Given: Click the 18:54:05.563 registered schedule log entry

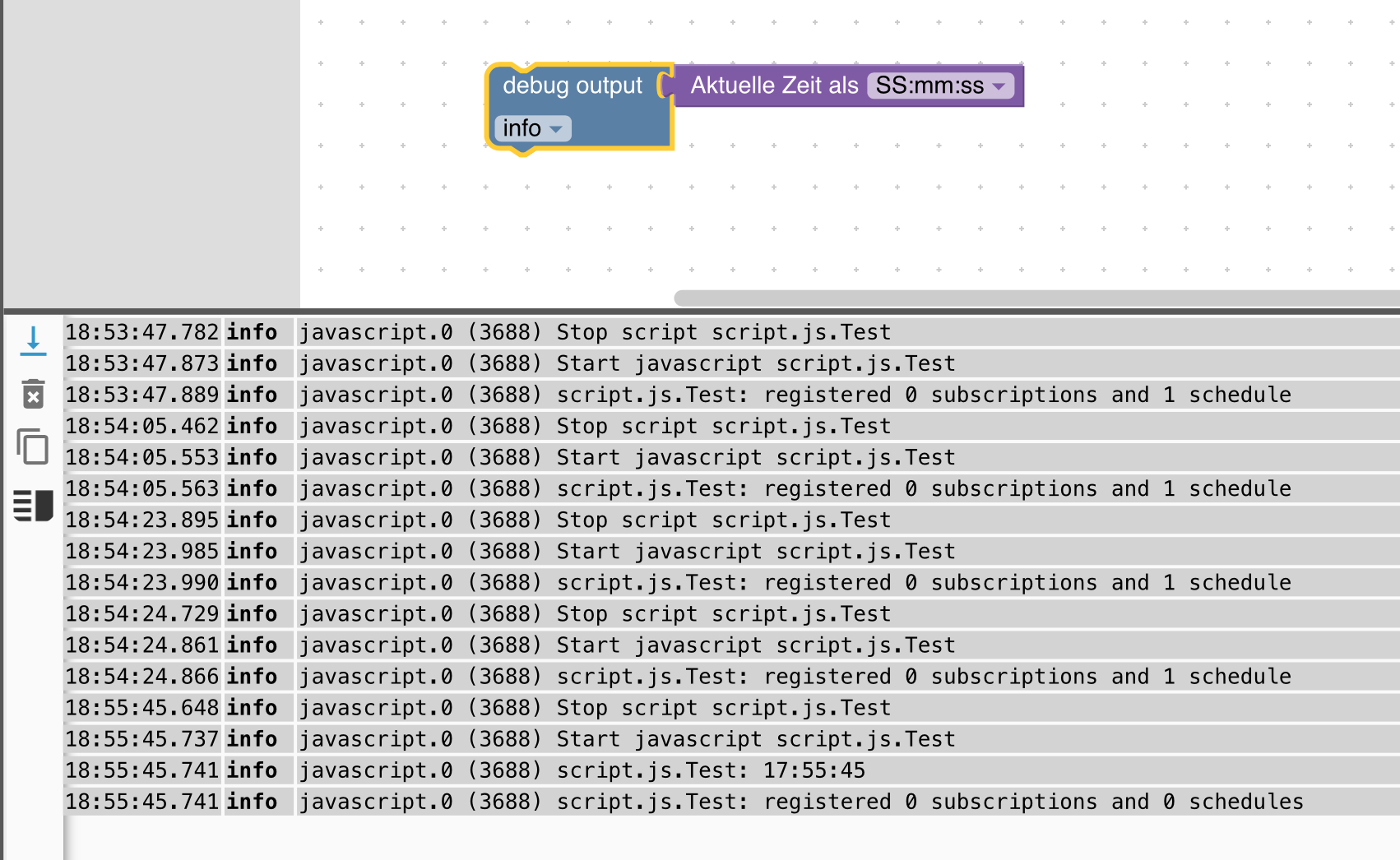Looking at the screenshot, I should coord(732,488).
